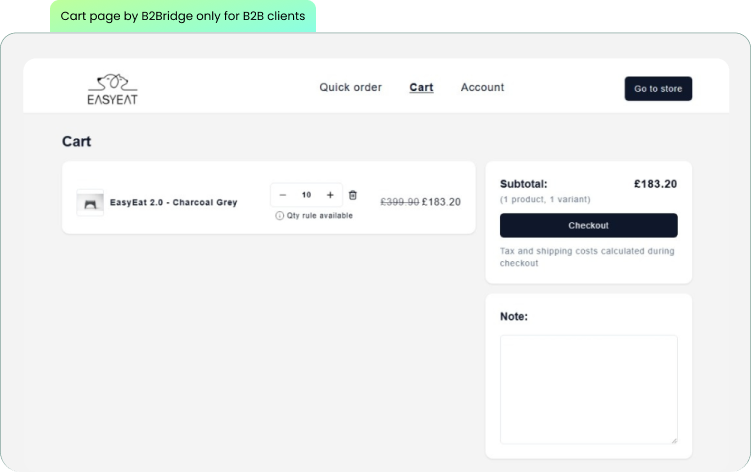Open the Quick order page
Screen dimensions: 752x472
pyautogui.click(x=351, y=87)
